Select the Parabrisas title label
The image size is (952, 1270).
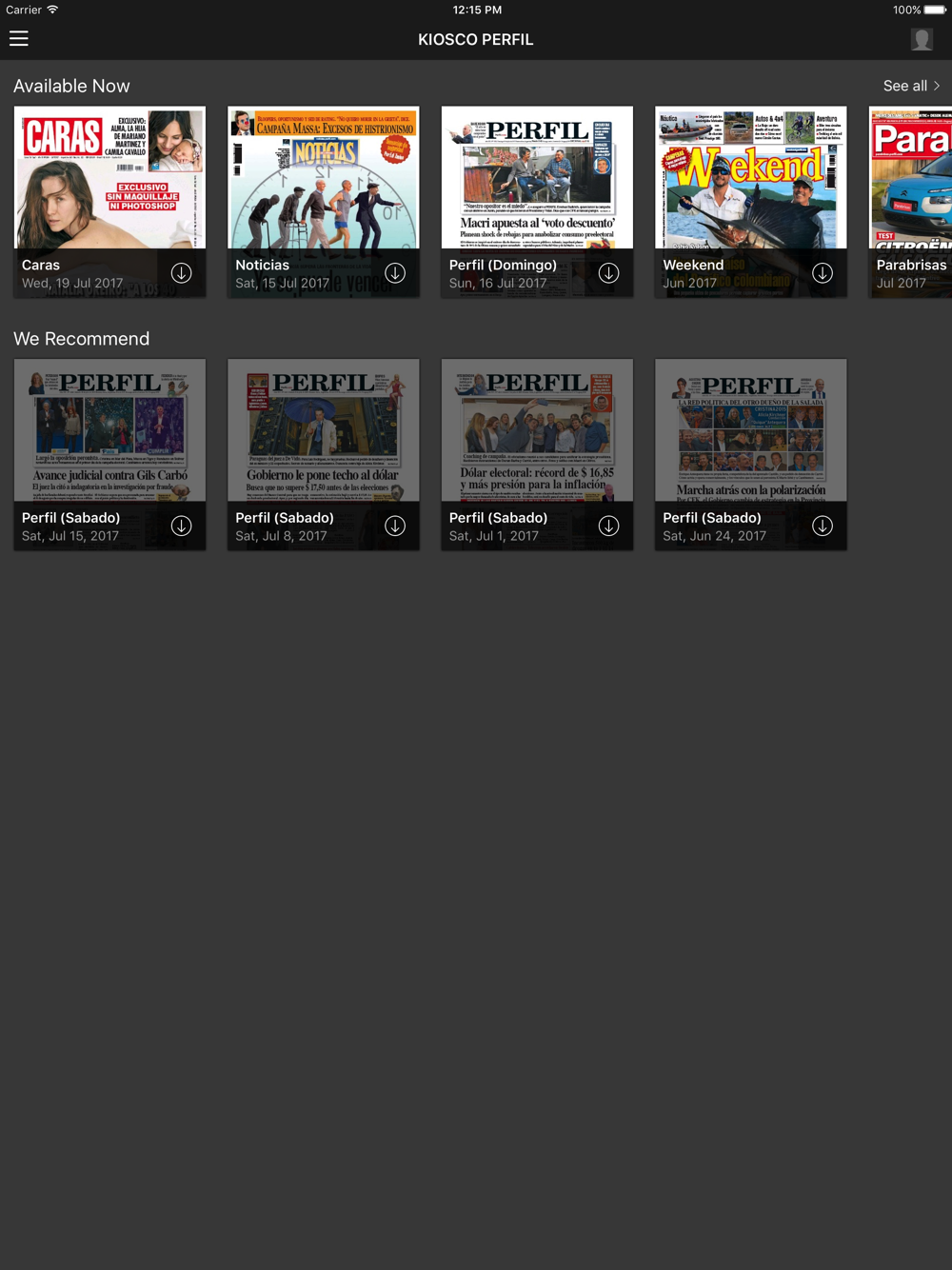click(x=911, y=265)
